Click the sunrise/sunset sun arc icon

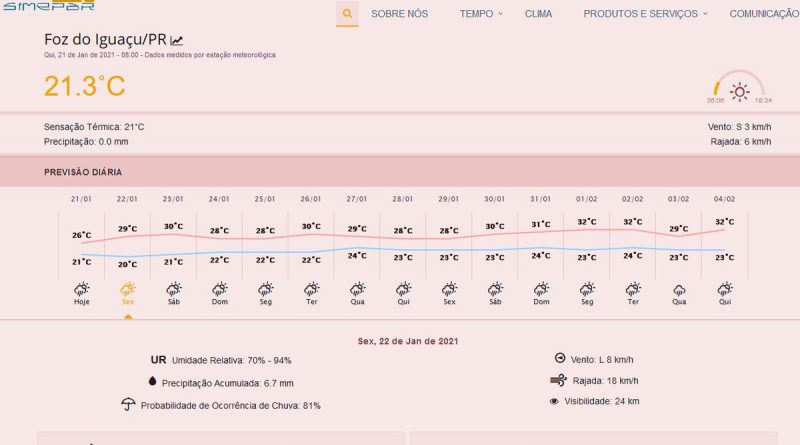pos(739,92)
